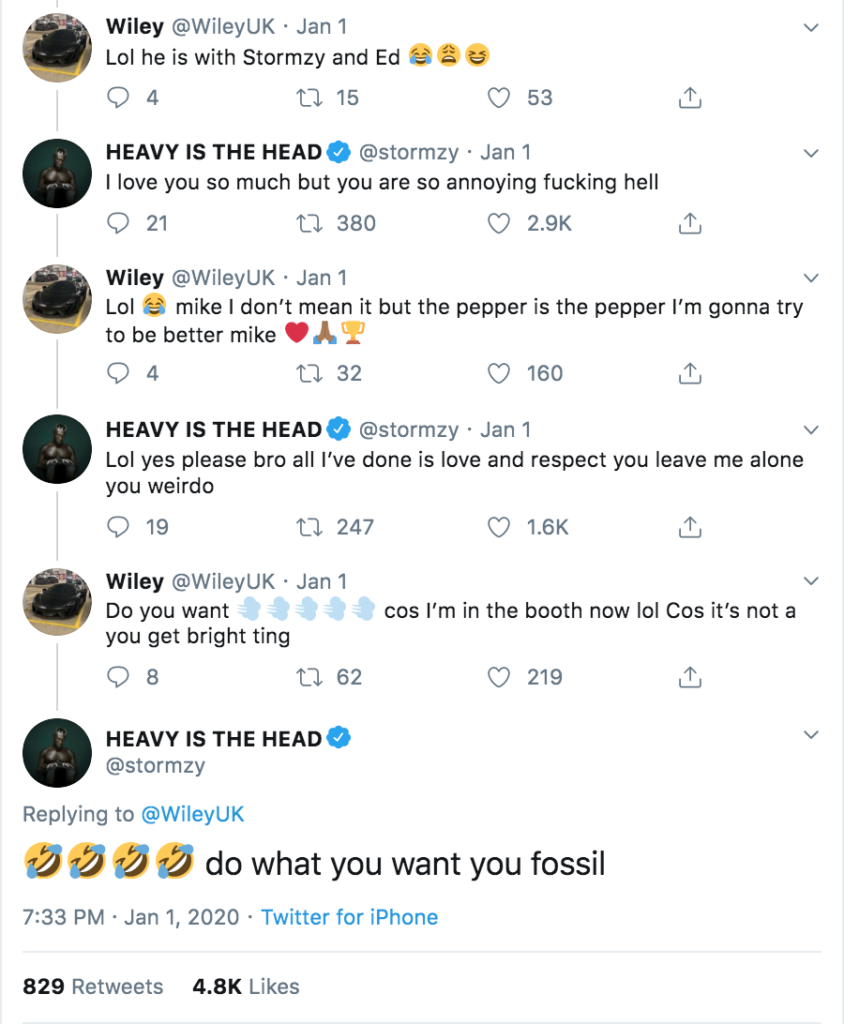Like Stormzy's tweet with 1.6K likes
The width and height of the screenshot is (844, 1024).
(499, 526)
